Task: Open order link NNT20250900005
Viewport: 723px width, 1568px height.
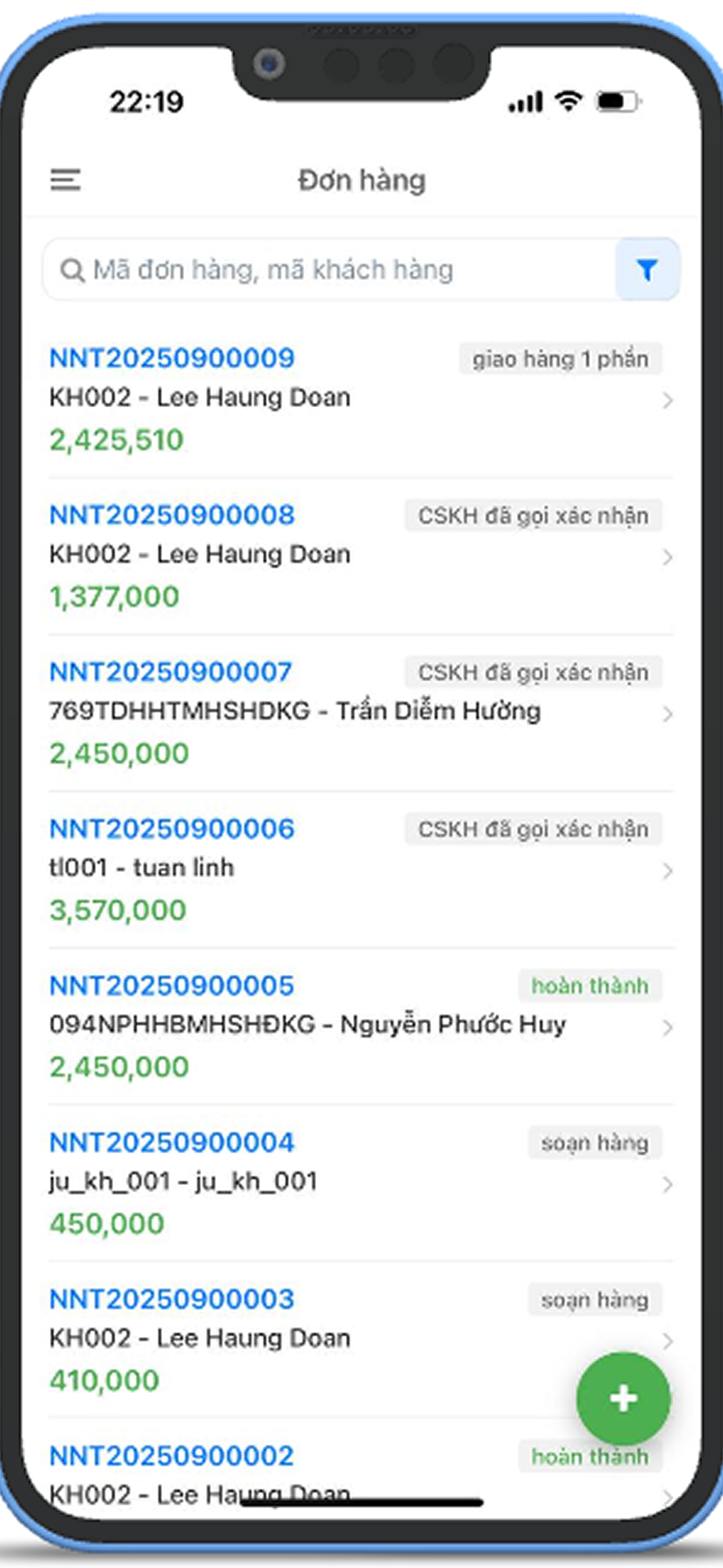Action: coord(172,985)
